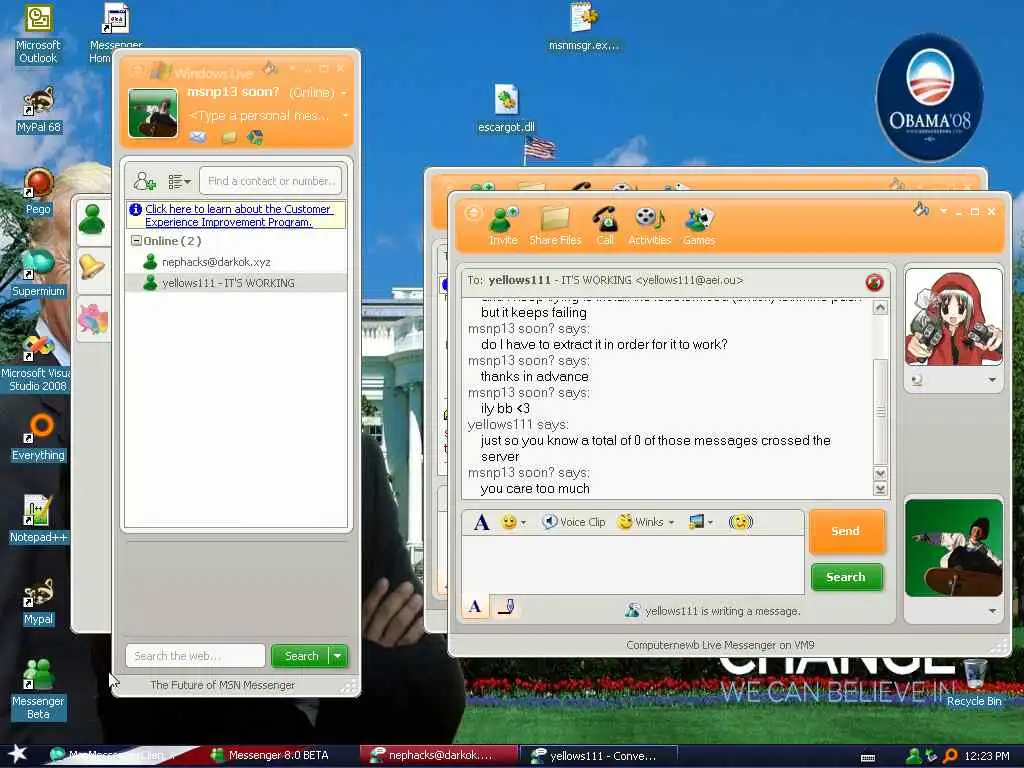
Task: Open font settings letter A in chat toolbar
Action: [x=481, y=522]
